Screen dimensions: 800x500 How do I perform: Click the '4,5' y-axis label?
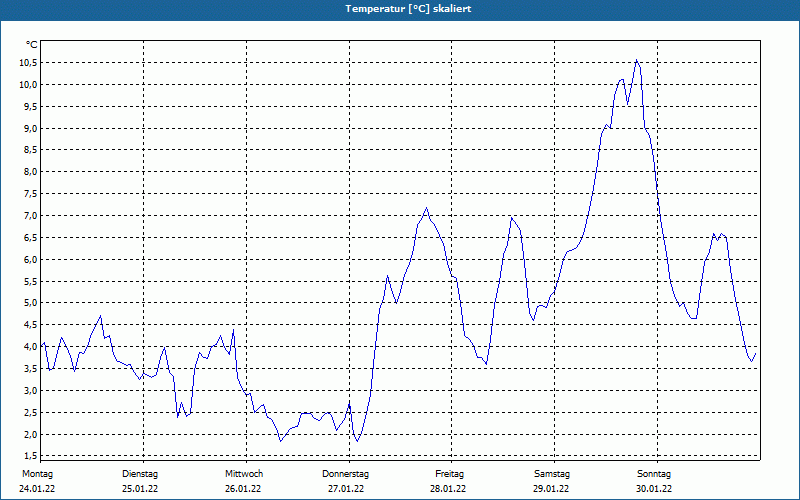[31, 325]
